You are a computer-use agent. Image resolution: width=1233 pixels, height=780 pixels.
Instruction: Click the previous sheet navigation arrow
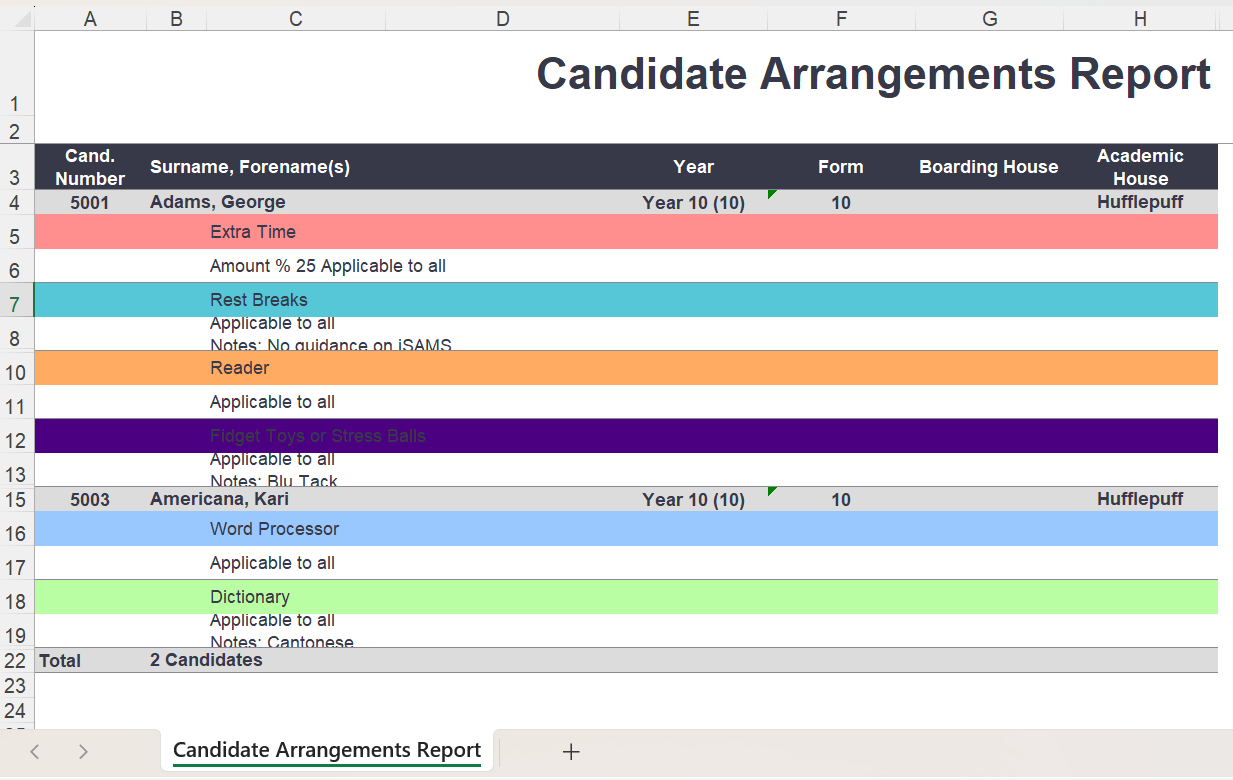pos(35,752)
